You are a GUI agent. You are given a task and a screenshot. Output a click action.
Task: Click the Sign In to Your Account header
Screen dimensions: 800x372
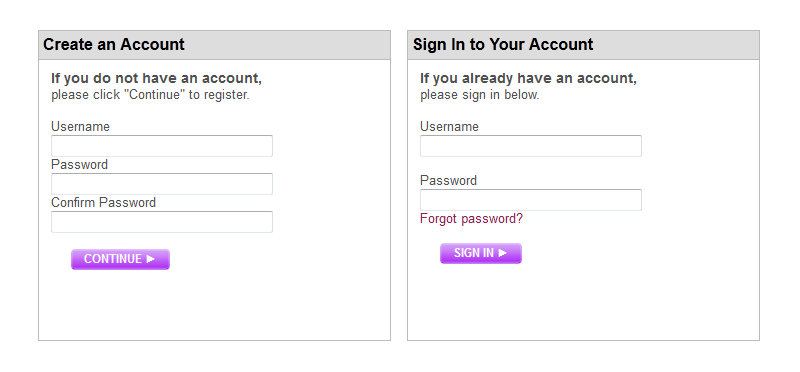click(583, 45)
